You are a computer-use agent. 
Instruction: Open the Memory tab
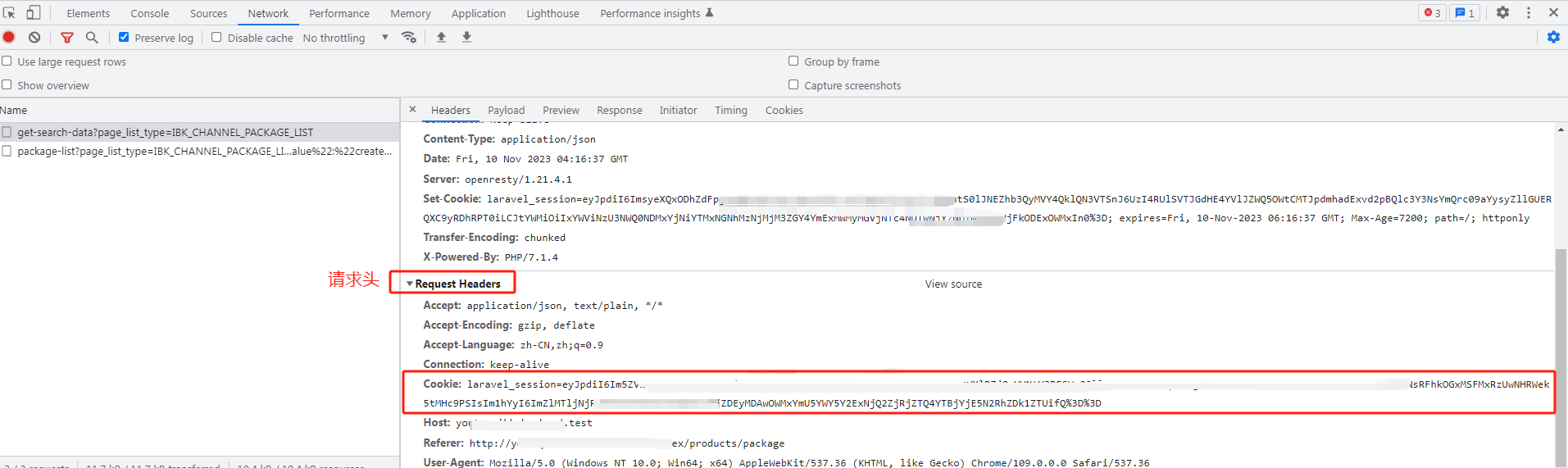(411, 13)
